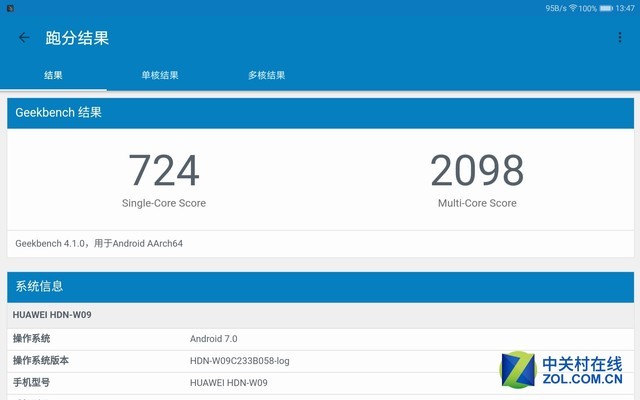The height and width of the screenshot is (400, 640).
Task: Tap the single-core score 724
Action: [x=164, y=170]
